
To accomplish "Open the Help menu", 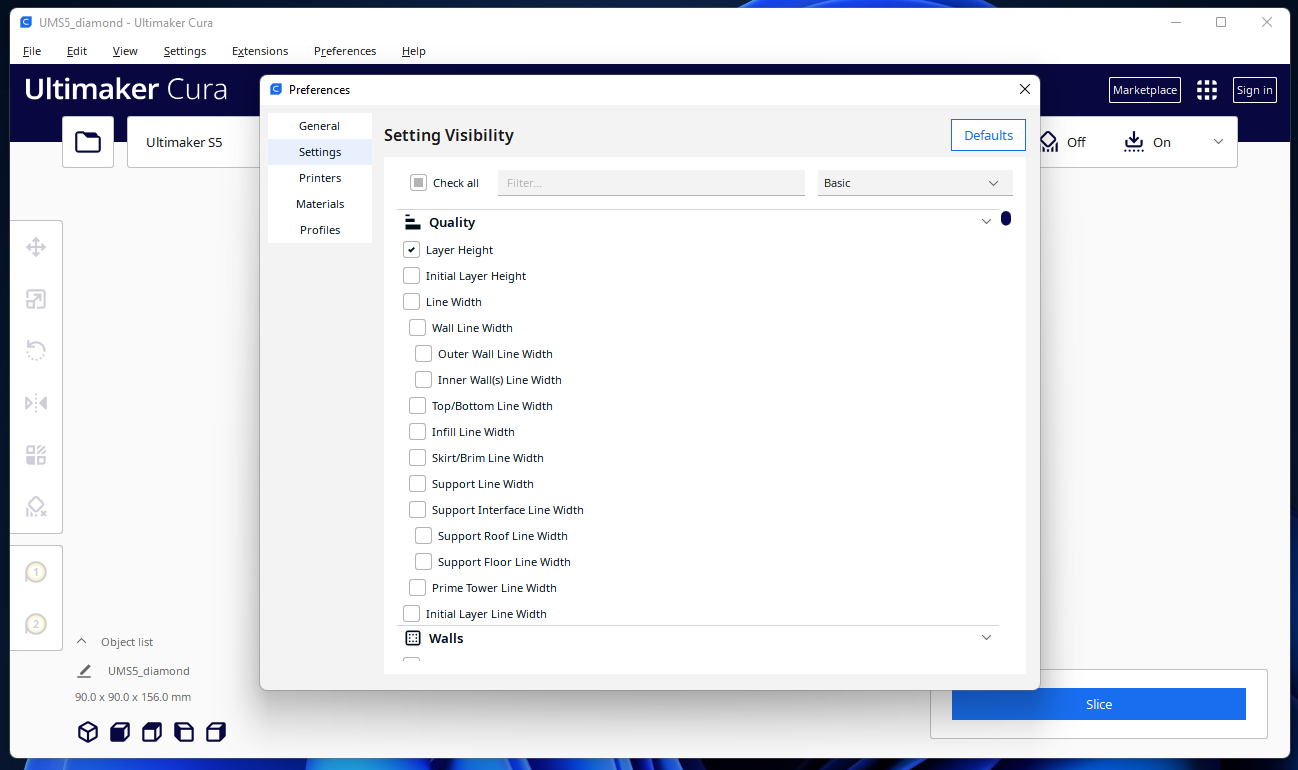I will [414, 51].
